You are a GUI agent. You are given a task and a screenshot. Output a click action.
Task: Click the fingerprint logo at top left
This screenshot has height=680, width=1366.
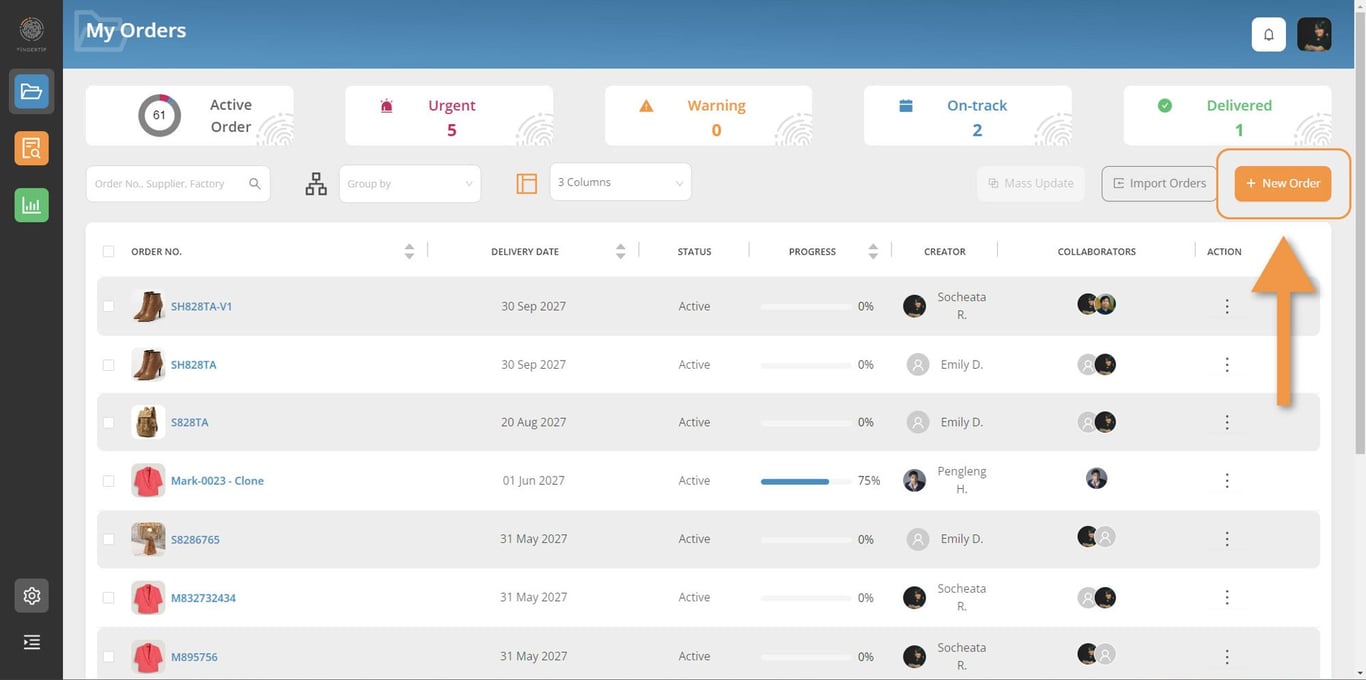tap(32, 32)
